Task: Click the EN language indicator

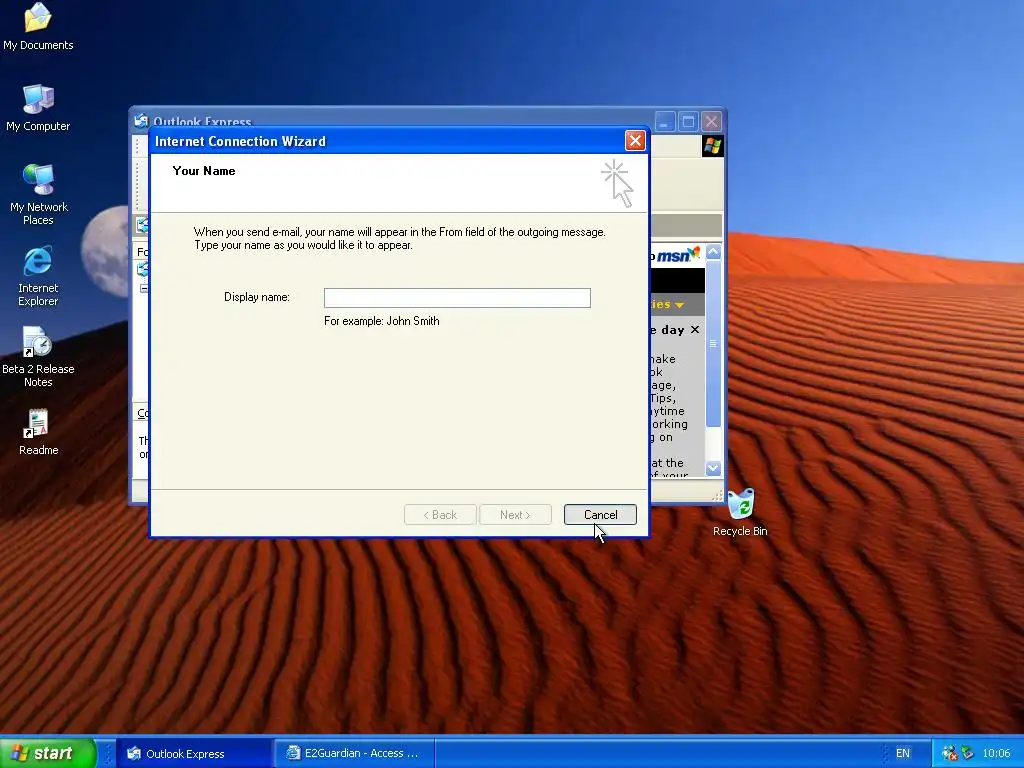Action: tap(903, 754)
